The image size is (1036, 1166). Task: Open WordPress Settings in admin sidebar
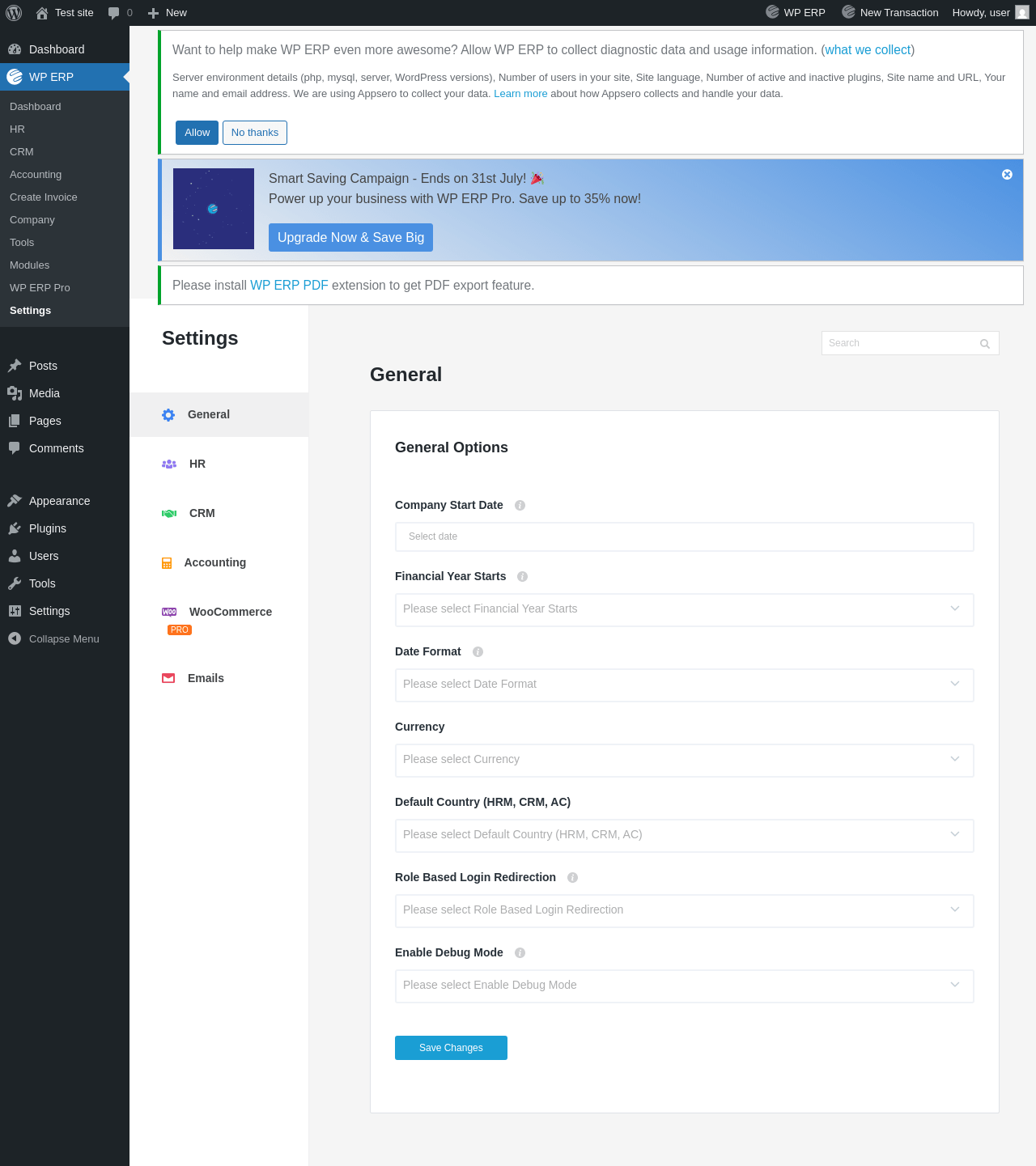pyautogui.click(x=65, y=611)
